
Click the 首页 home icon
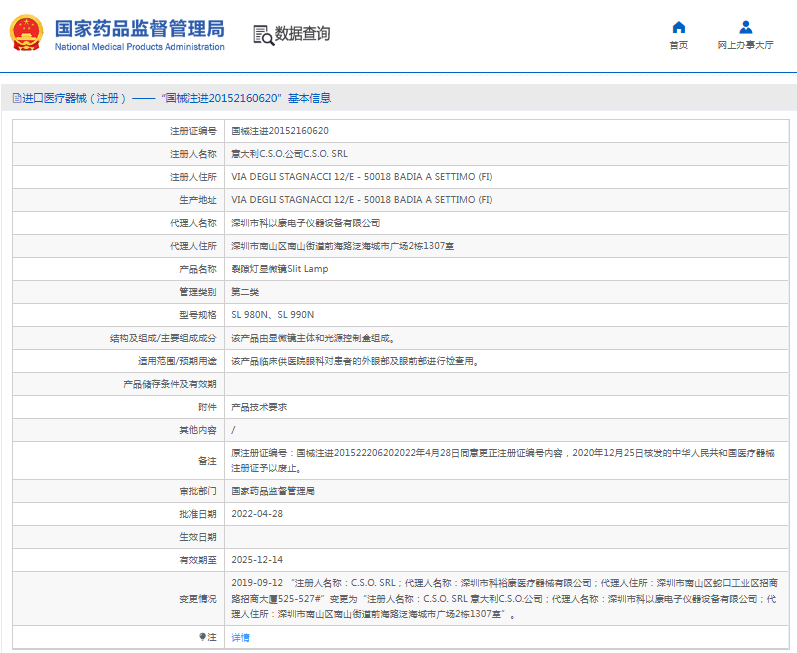[x=678, y=27]
